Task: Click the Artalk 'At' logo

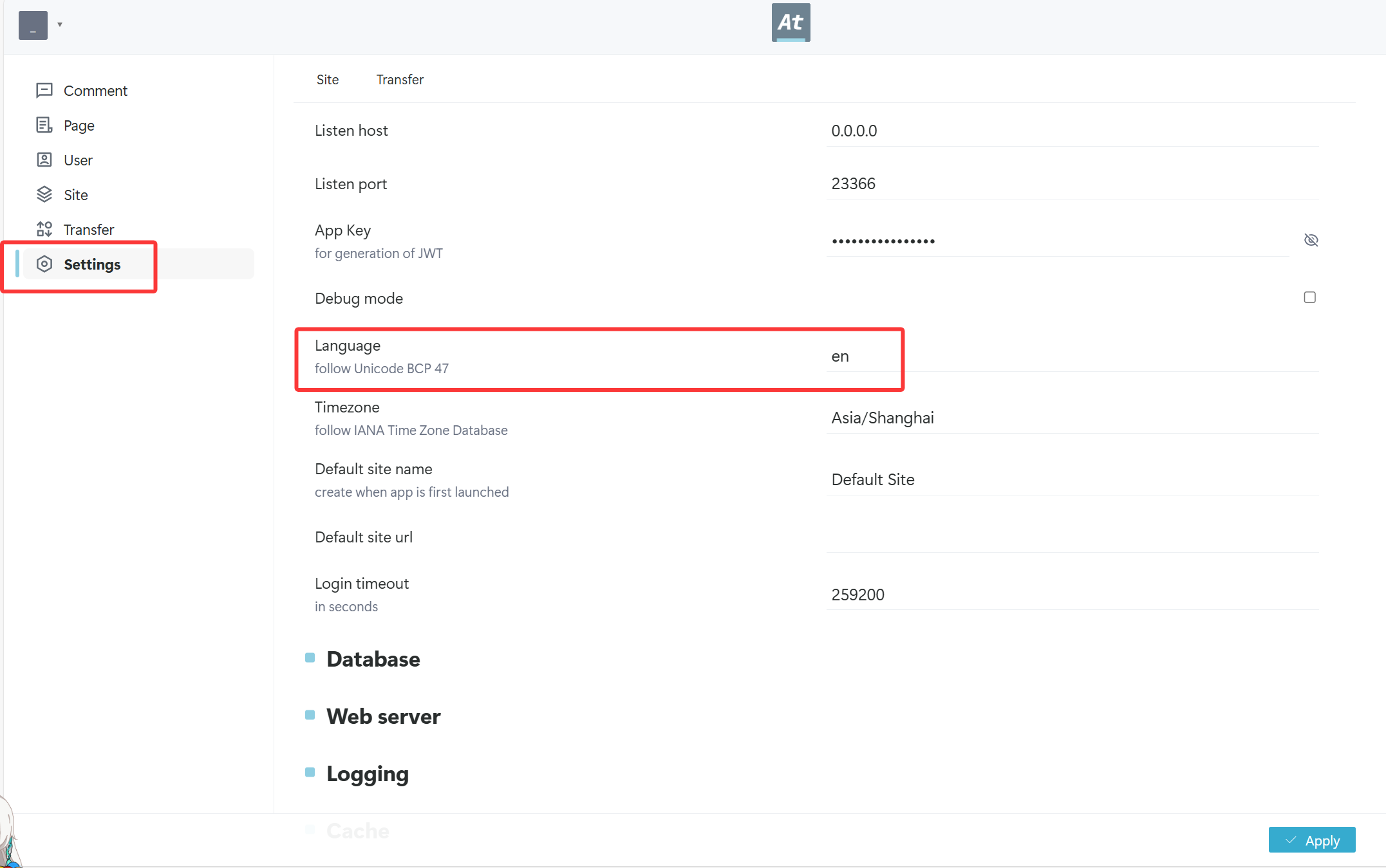Action: (x=791, y=23)
